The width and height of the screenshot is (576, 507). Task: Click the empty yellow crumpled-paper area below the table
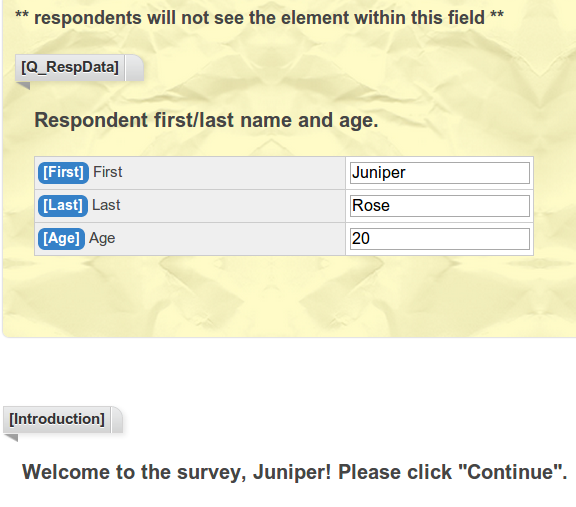pos(287,296)
